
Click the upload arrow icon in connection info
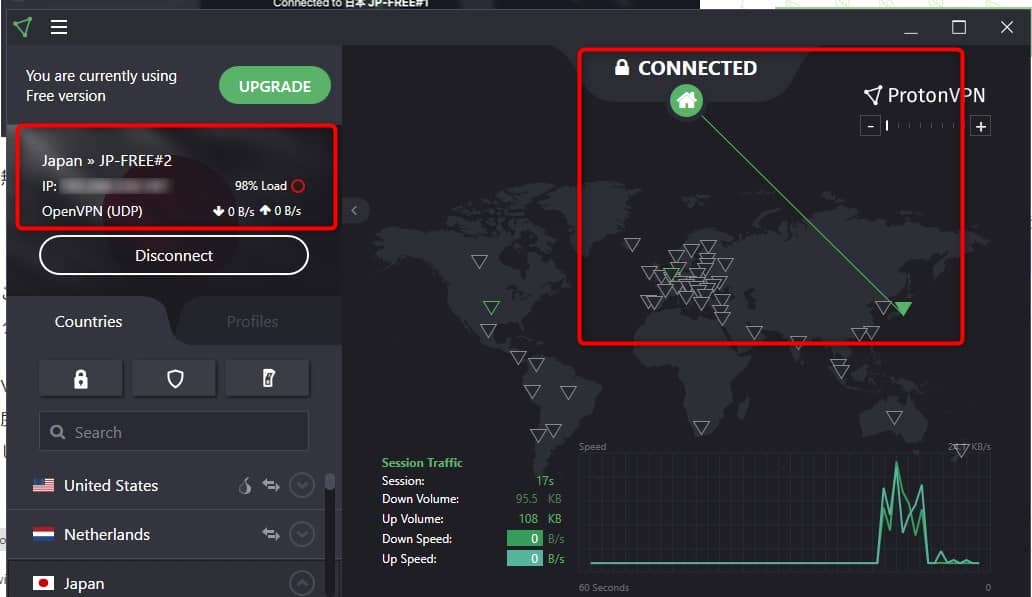pyautogui.click(x=265, y=210)
